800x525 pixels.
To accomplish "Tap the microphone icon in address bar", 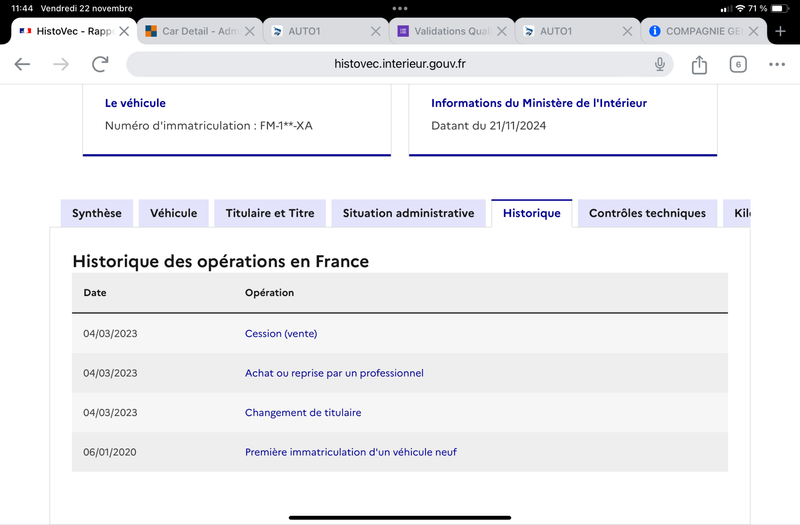I will coord(660,64).
